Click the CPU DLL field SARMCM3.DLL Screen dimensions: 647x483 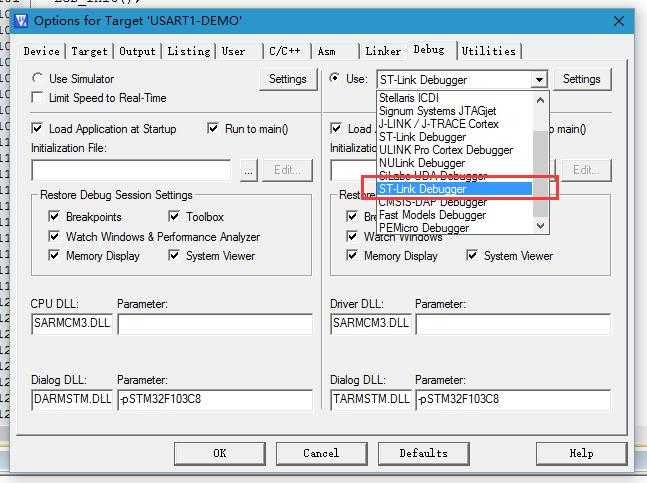[72, 323]
